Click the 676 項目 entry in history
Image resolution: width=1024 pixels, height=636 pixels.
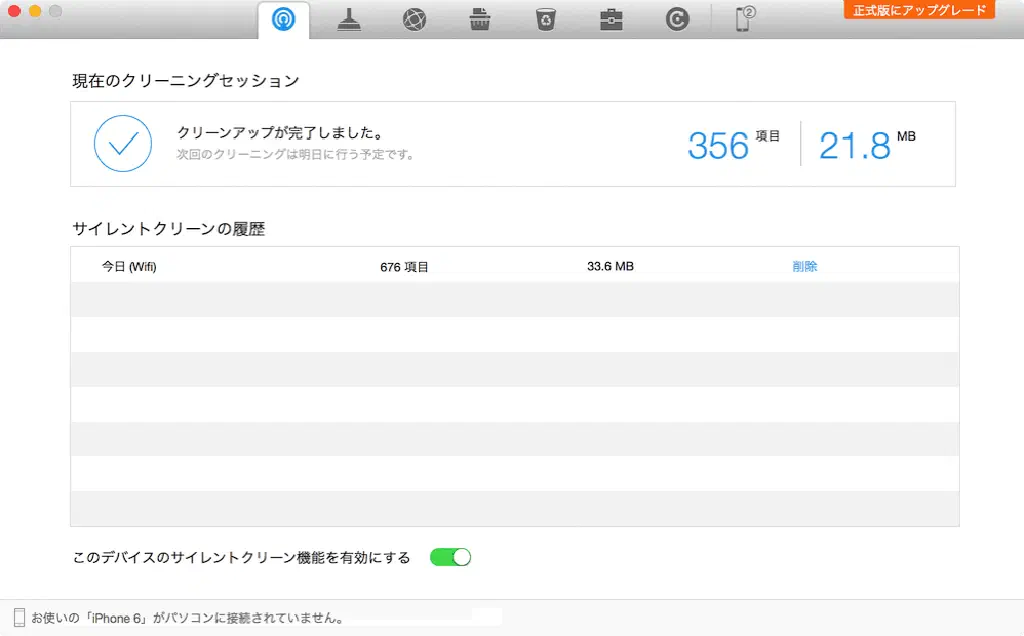(404, 267)
